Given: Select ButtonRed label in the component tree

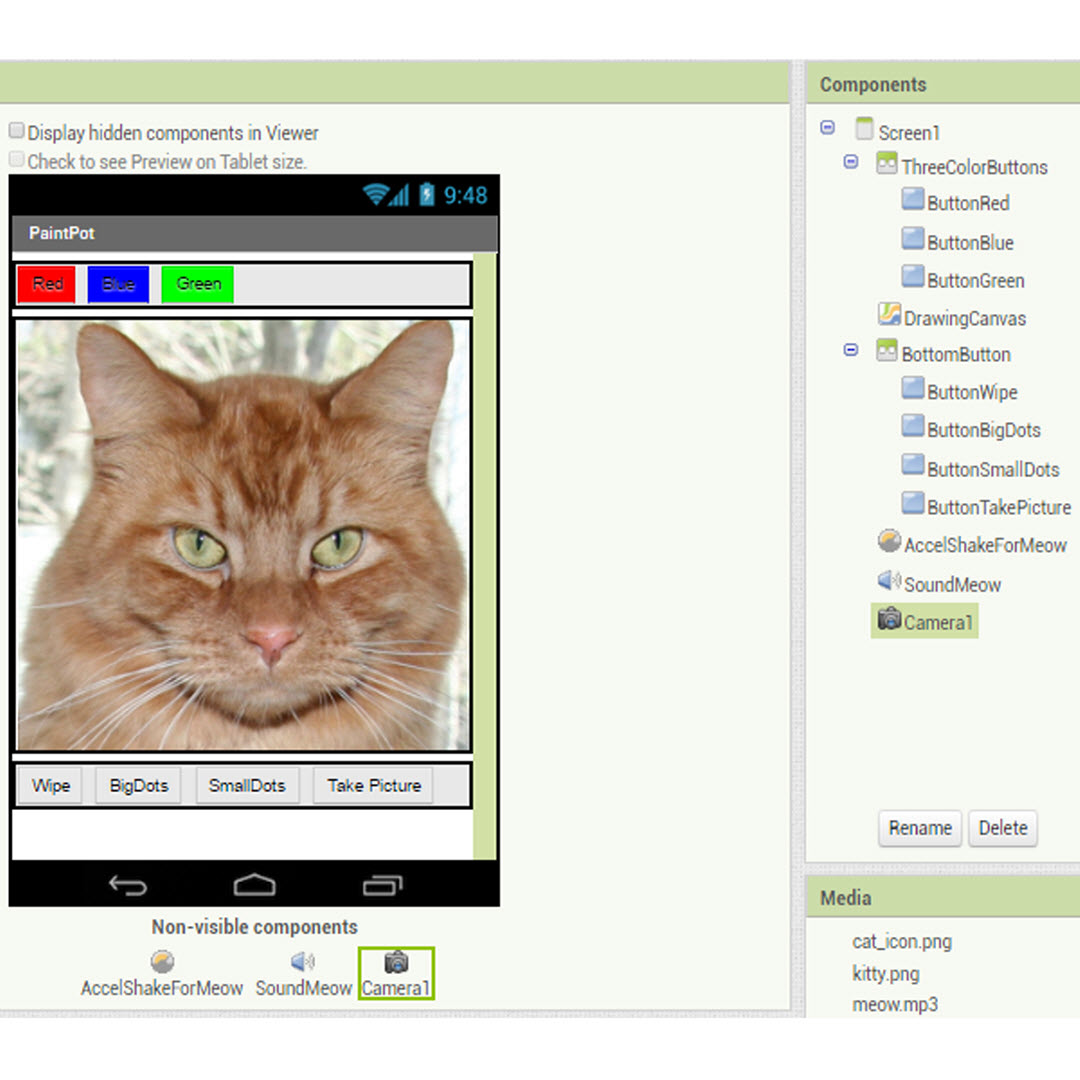Looking at the screenshot, I should [968, 202].
